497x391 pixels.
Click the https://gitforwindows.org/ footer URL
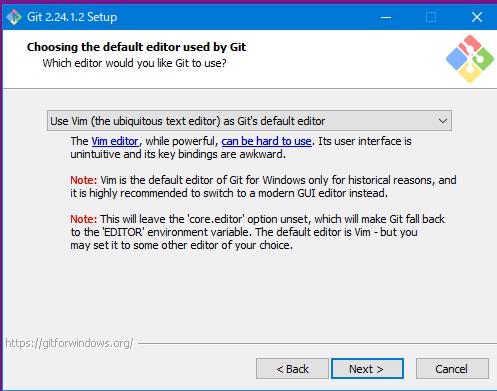point(69,343)
